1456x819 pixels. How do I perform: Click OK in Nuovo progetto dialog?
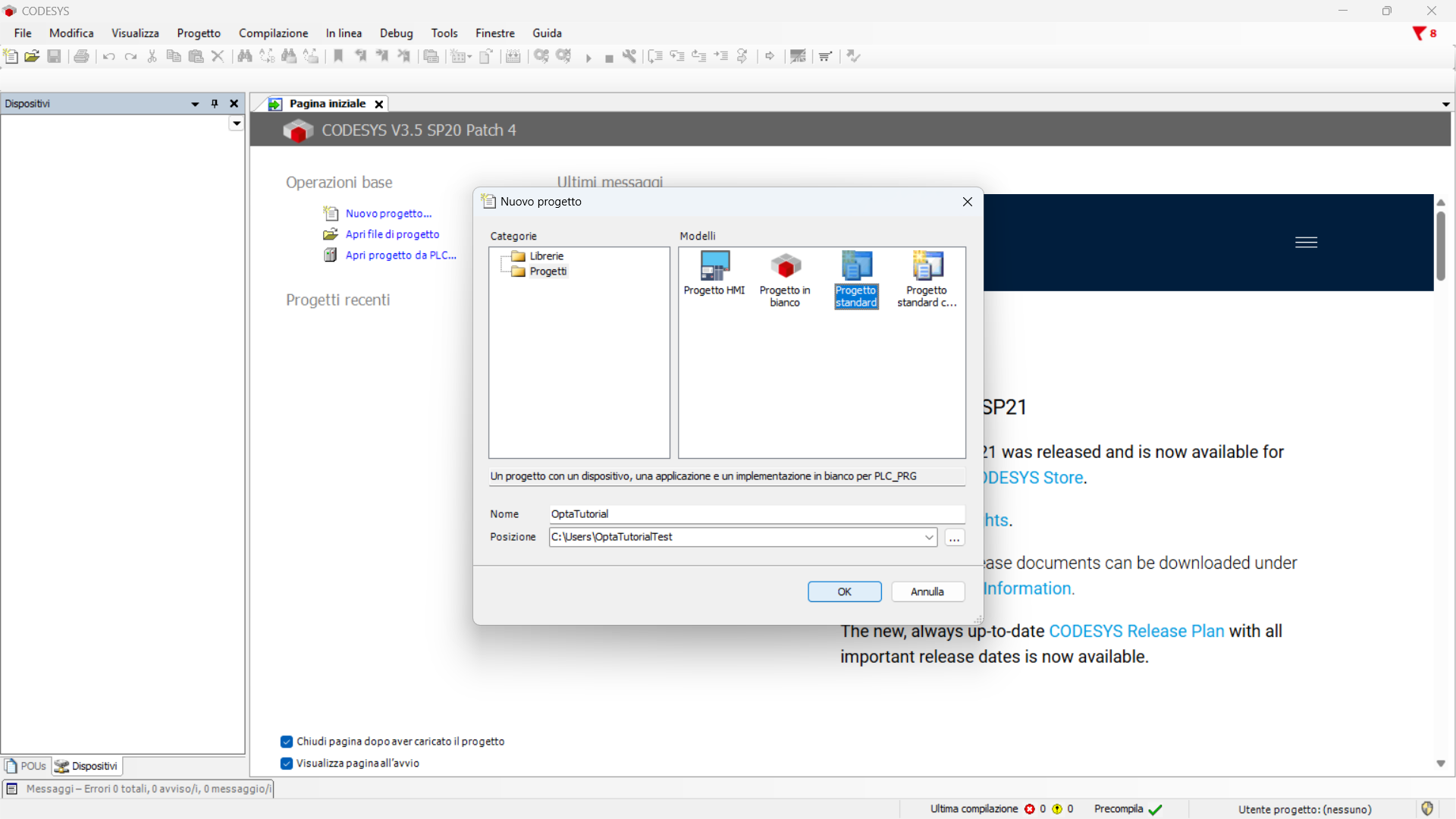tap(844, 591)
